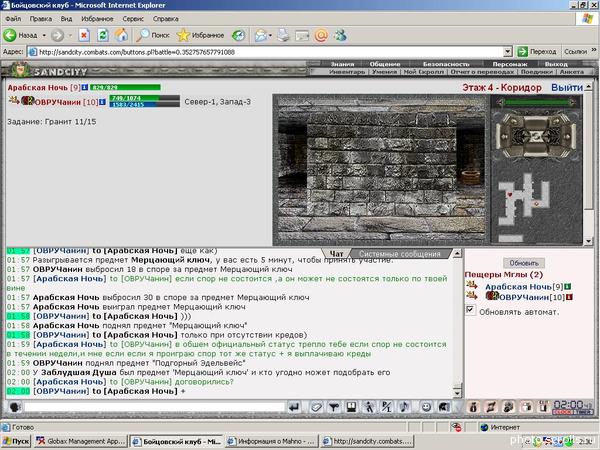Open the Back button history dropdown
This screenshot has height=450, width=600.
click(44, 36)
